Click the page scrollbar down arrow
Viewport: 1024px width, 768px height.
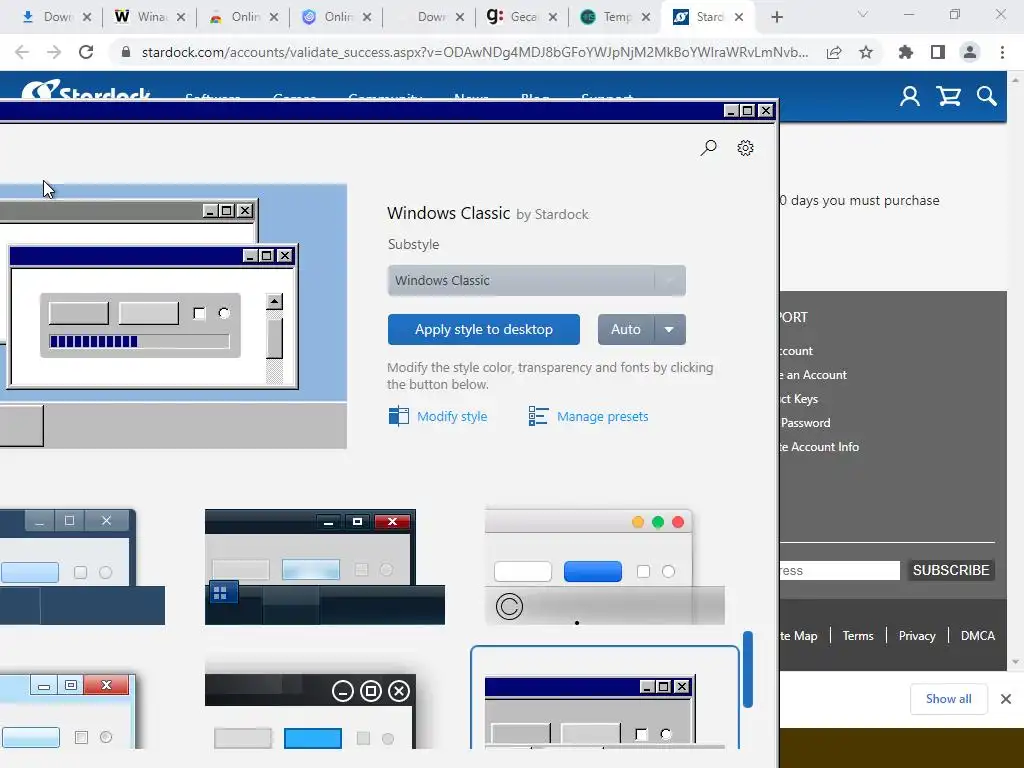point(1015,662)
